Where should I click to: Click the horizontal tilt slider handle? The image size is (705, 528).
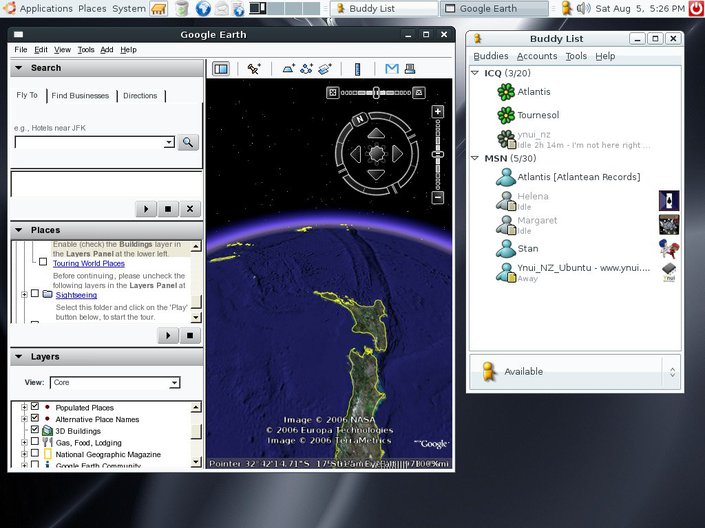pos(376,93)
